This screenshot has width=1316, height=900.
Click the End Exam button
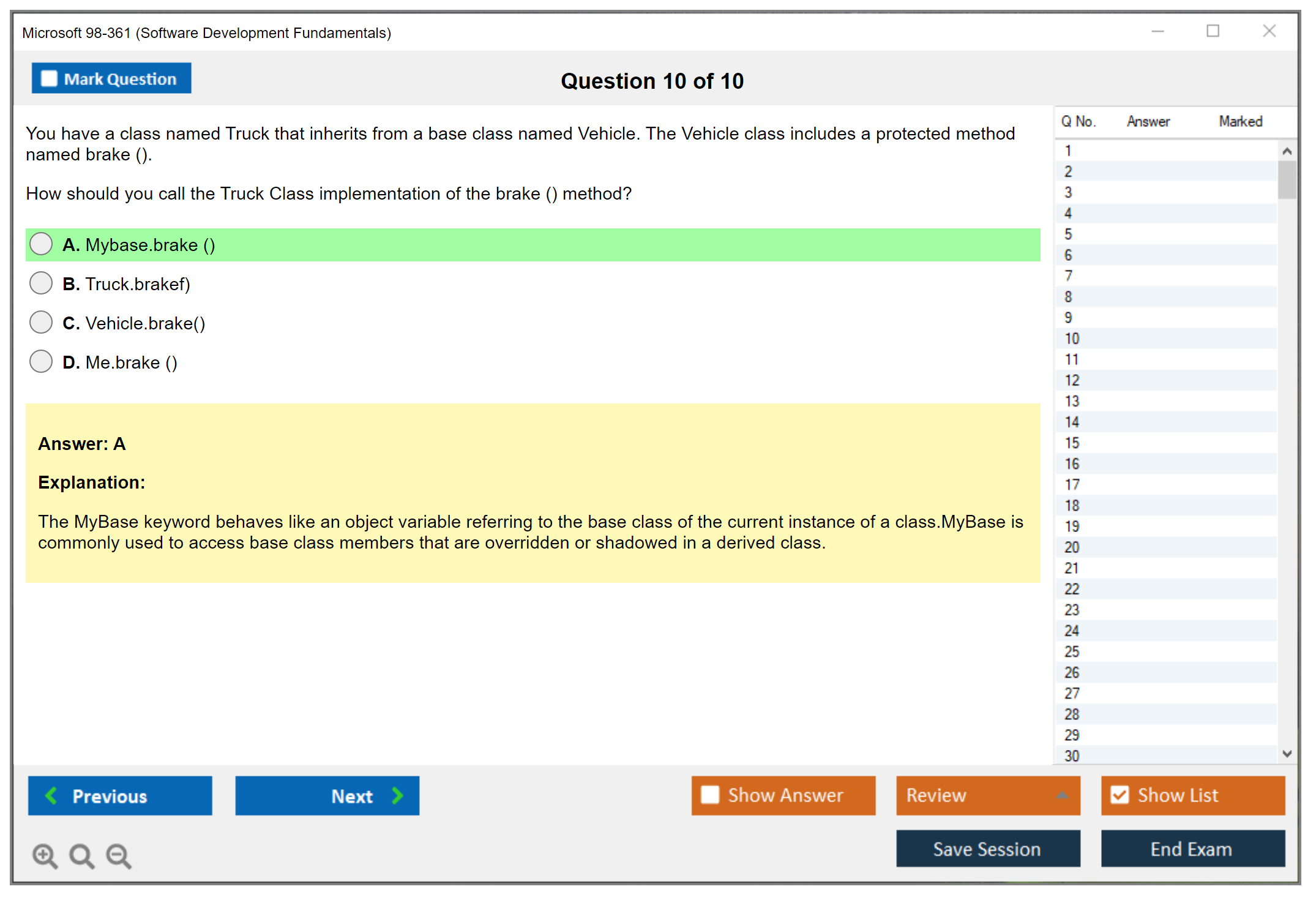[x=1192, y=849]
